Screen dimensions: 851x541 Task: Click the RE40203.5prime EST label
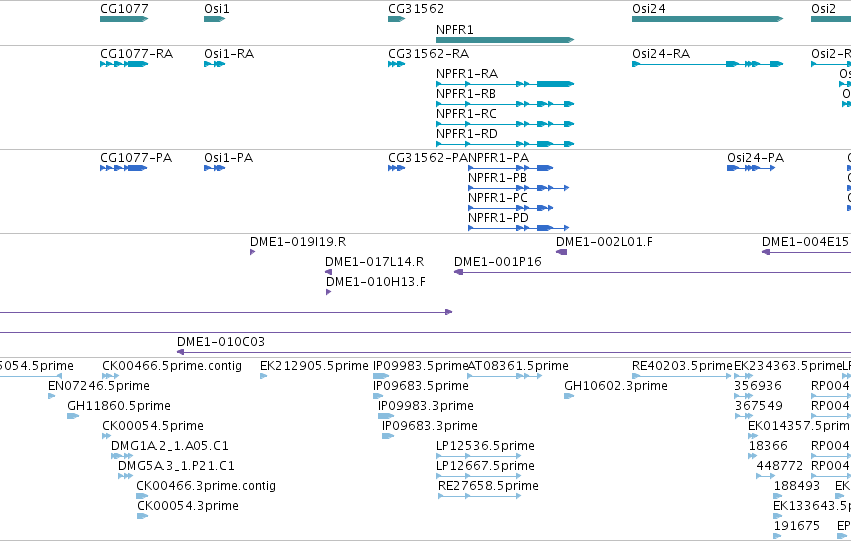coord(682,366)
